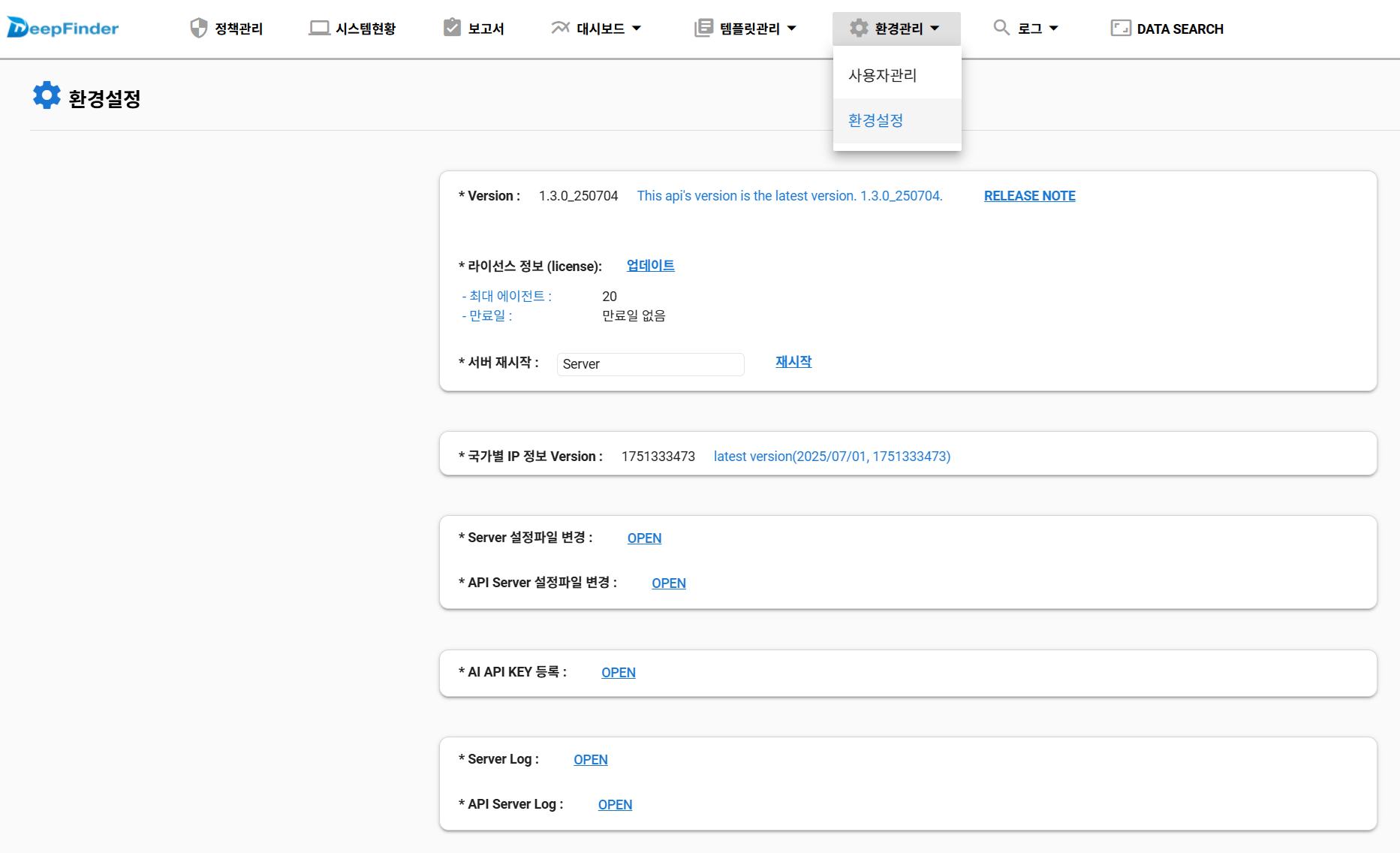This screenshot has height=853, width=1400.
Task: Click the latest api version message
Action: tap(790, 196)
